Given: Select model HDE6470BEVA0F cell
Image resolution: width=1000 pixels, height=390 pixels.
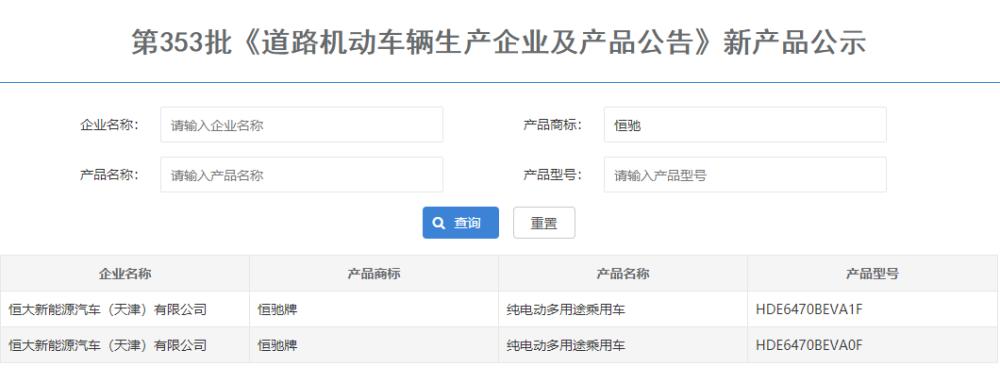Looking at the screenshot, I should [x=872, y=345].
